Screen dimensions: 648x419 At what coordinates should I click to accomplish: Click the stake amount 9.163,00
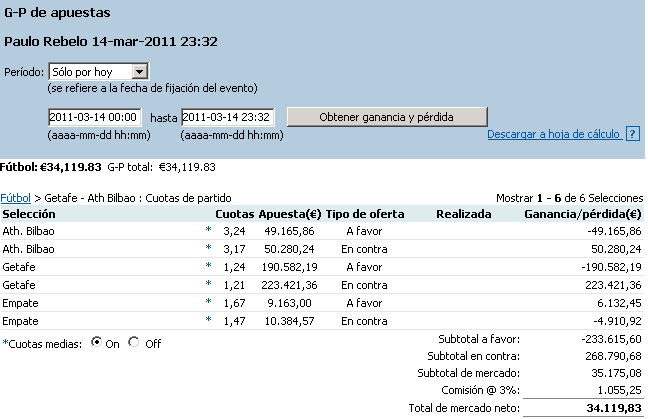(289, 303)
